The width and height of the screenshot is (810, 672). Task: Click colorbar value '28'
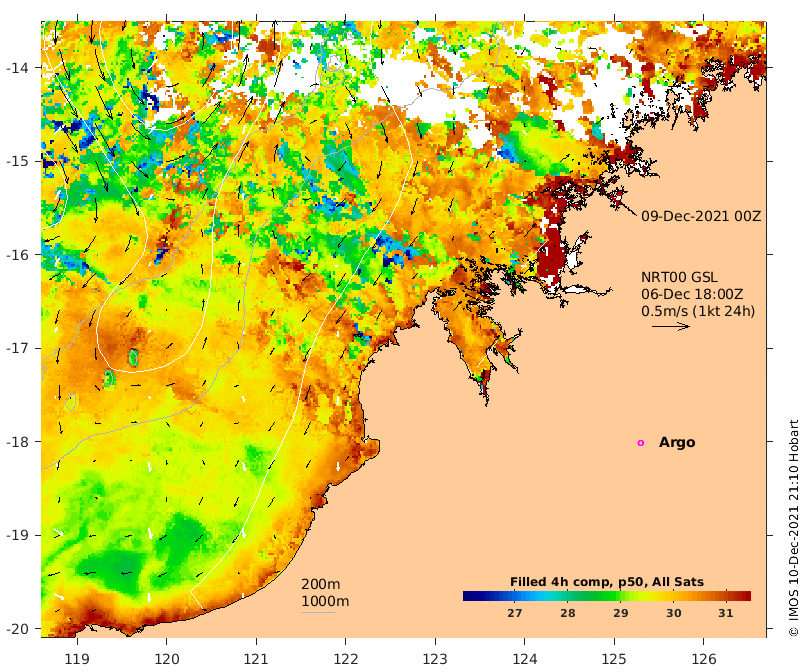[568, 613]
